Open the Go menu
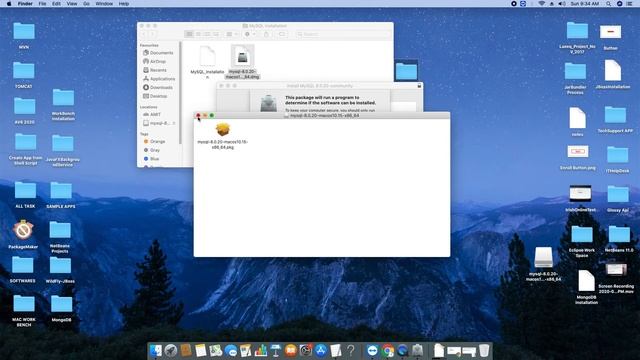 [x=86, y=4]
